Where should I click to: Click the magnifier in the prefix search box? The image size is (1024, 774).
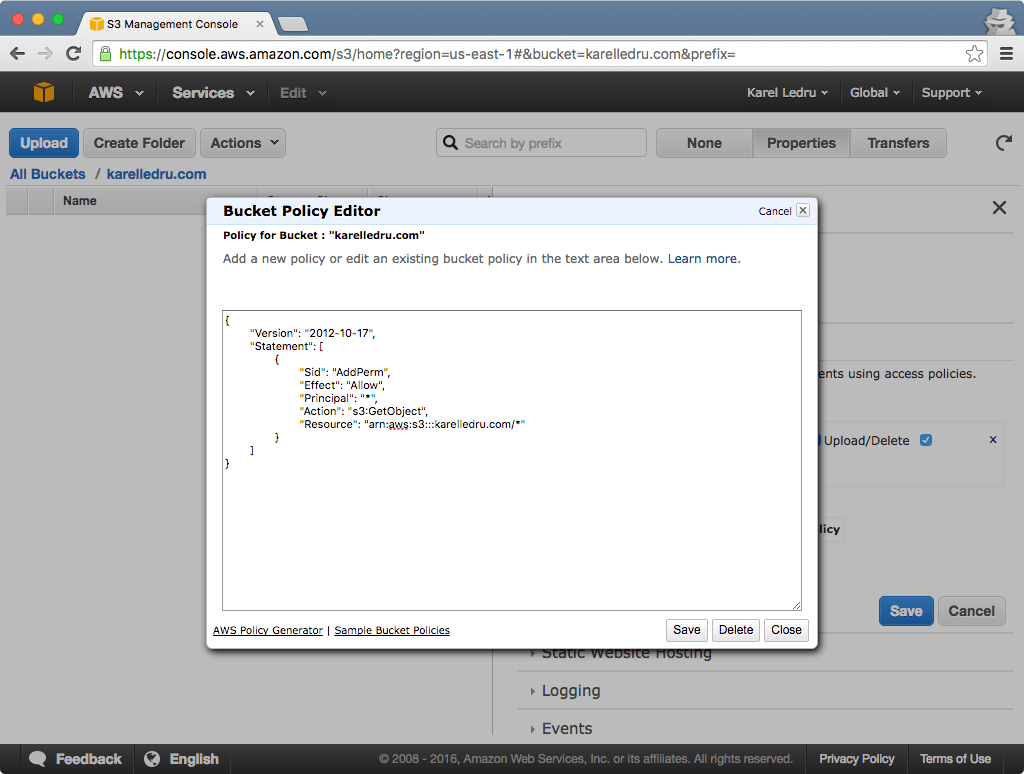450,142
